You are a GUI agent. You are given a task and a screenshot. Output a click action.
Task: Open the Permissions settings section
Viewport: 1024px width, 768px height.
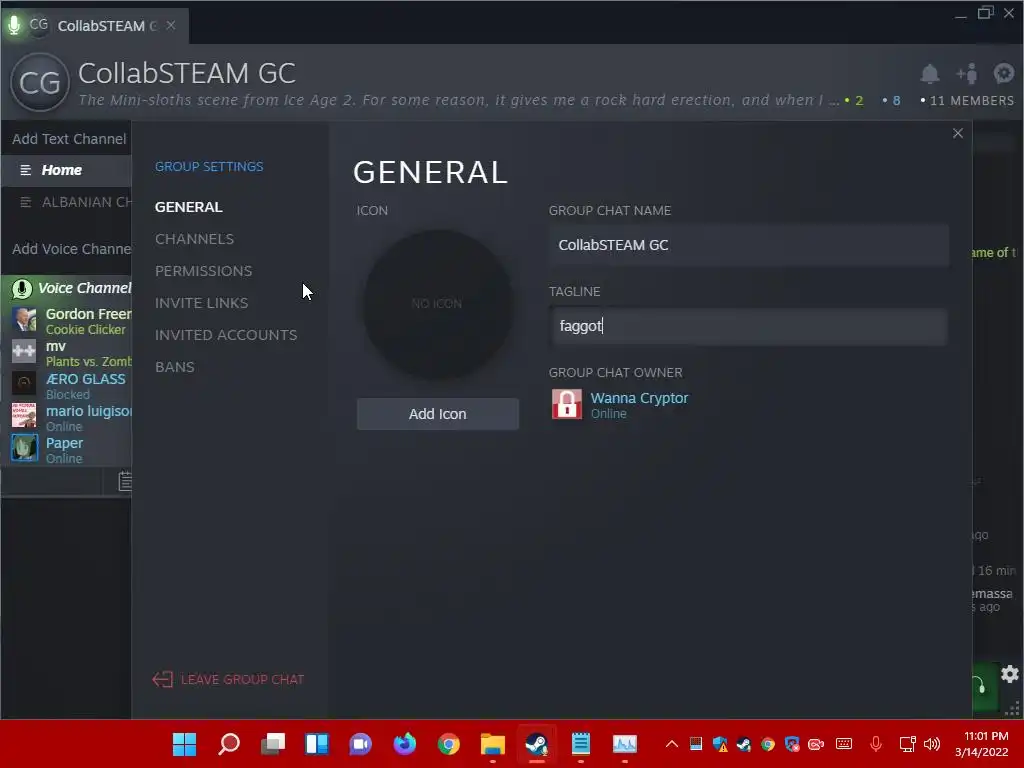click(x=203, y=271)
